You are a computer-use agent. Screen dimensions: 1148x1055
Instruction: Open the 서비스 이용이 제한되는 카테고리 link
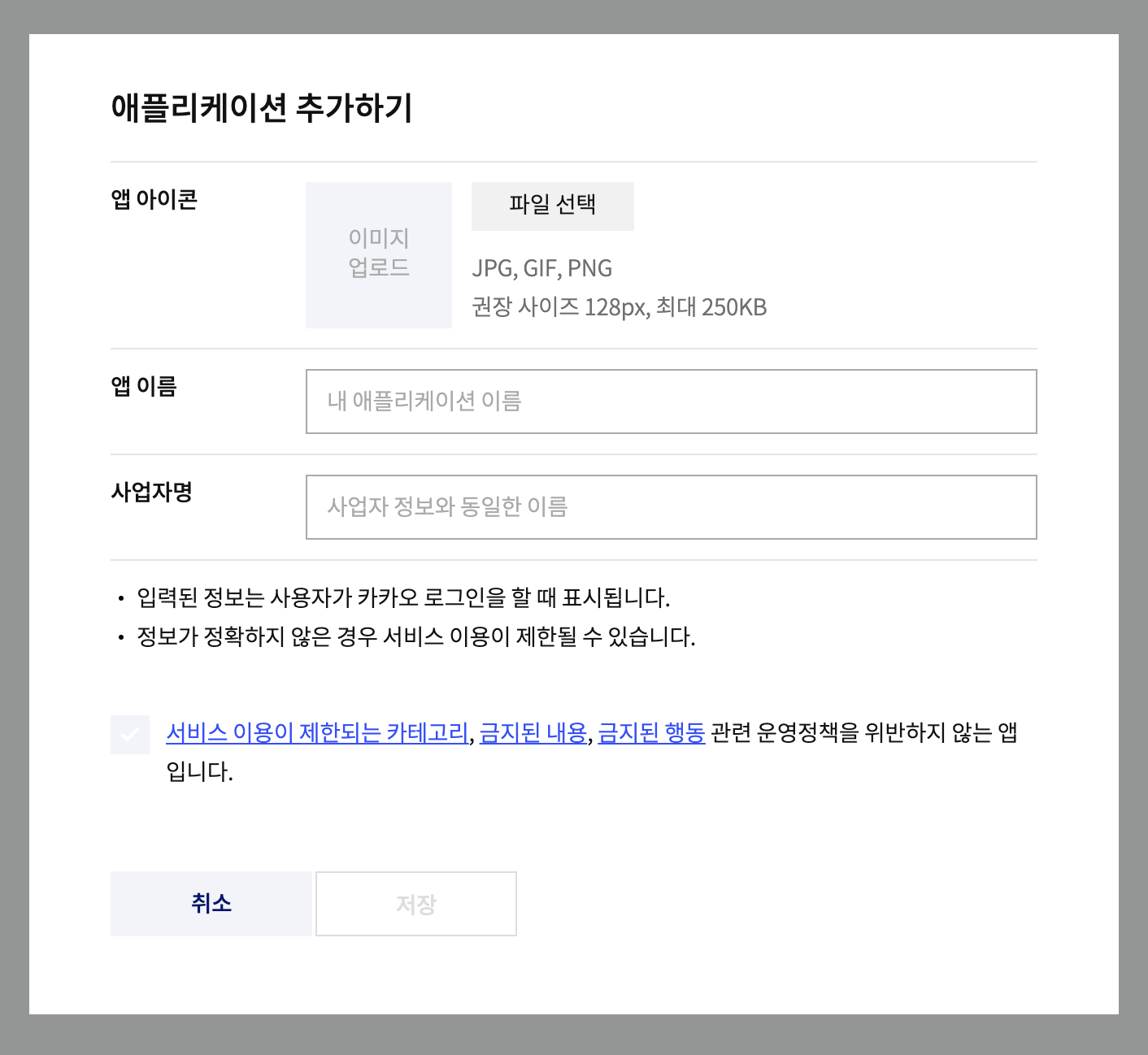(x=317, y=733)
